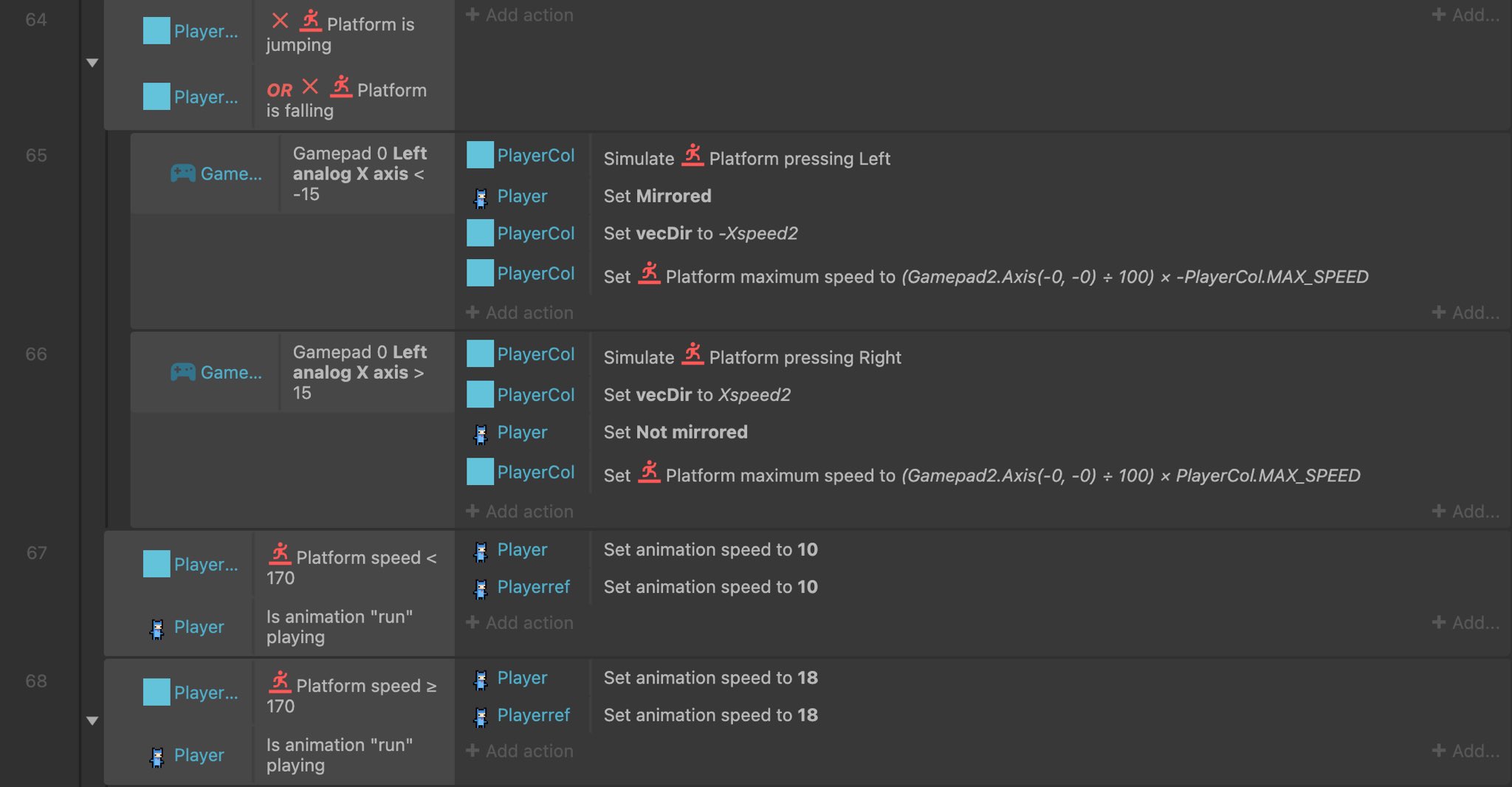
Task: Toggle the inverted X on Platform is falling
Action: click(310, 87)
